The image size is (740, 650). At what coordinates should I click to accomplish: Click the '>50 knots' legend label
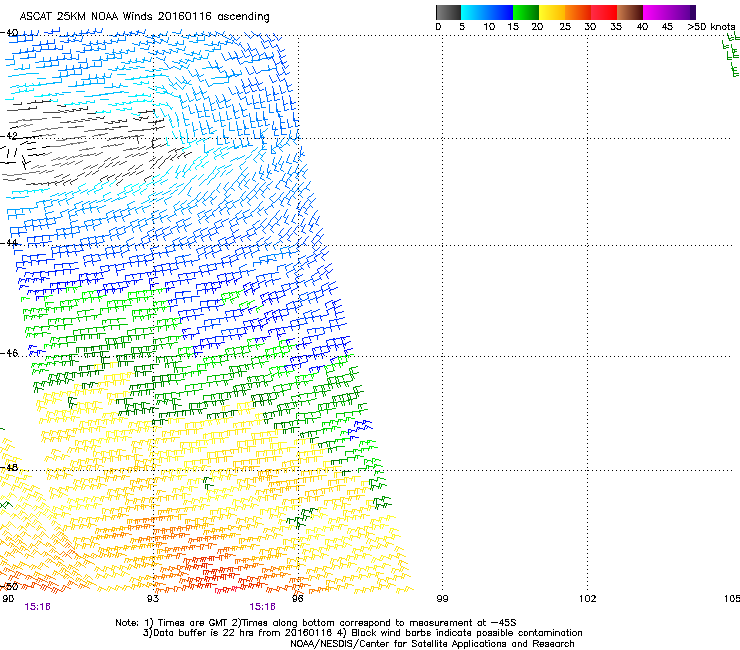pos(711,26)
